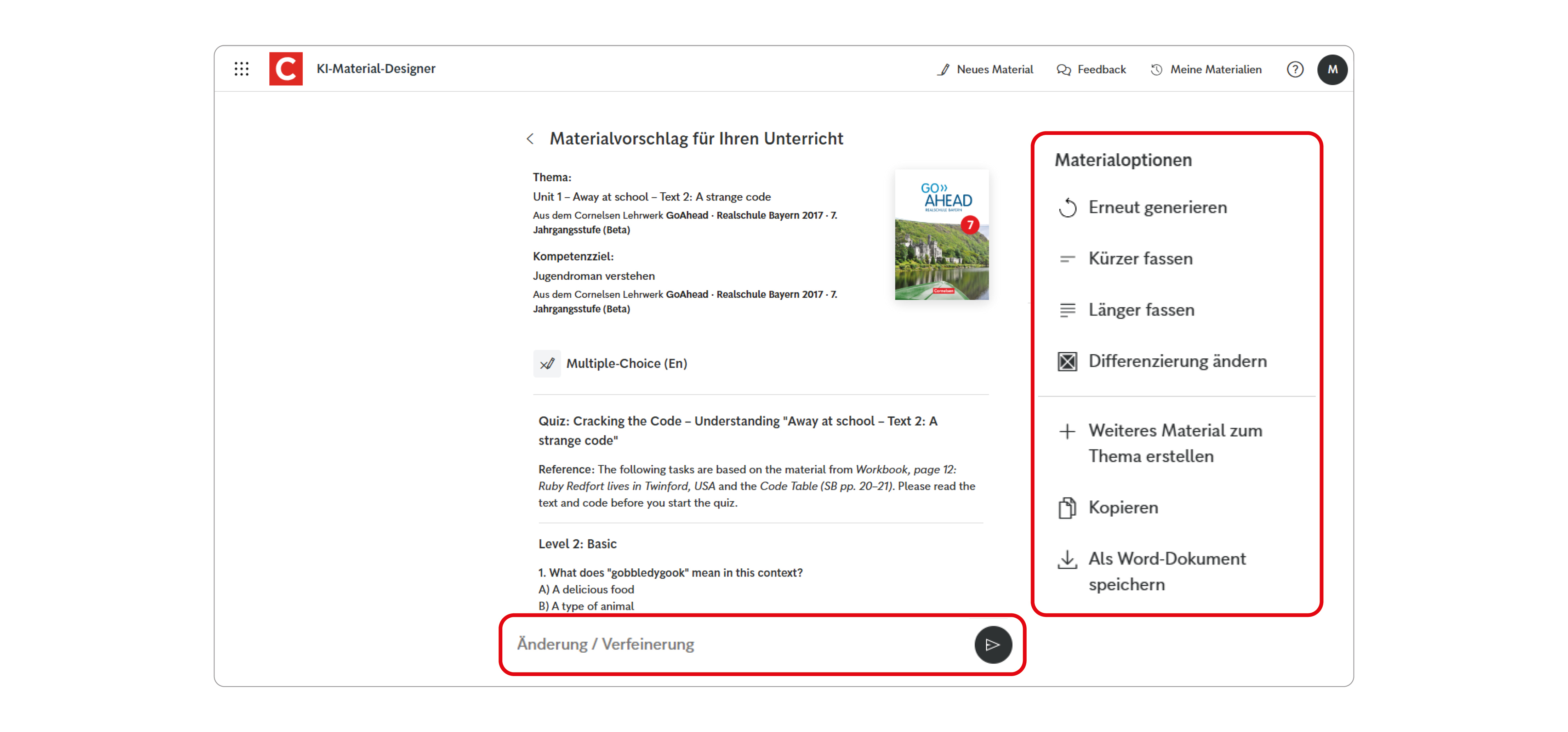This screenshot has height=732, width=1568.
Task: Open the help question mark icon
Action: (1295, 69)
